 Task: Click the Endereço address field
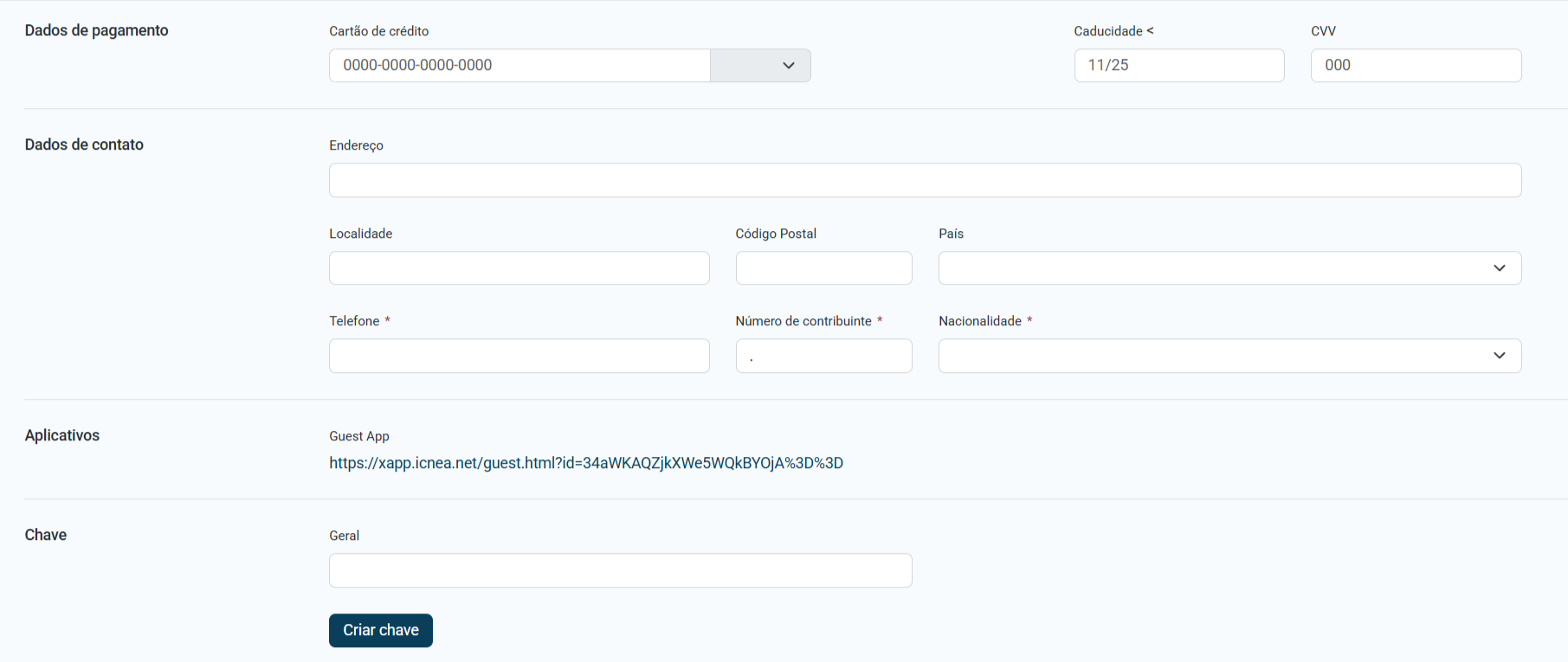[925, 180]
